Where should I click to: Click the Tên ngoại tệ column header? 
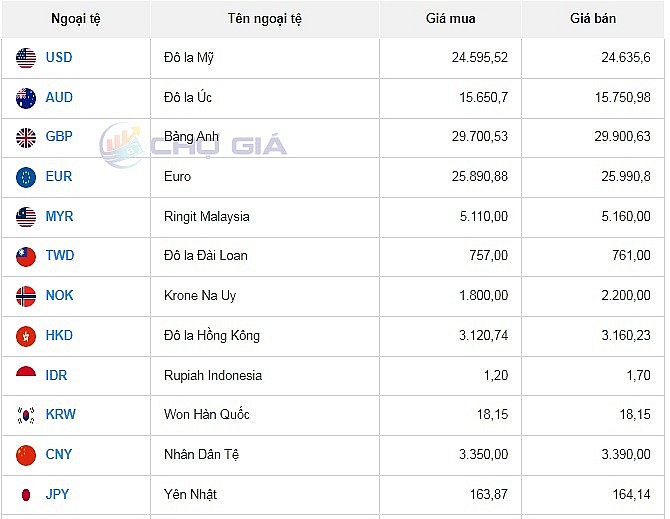point(264,19)
